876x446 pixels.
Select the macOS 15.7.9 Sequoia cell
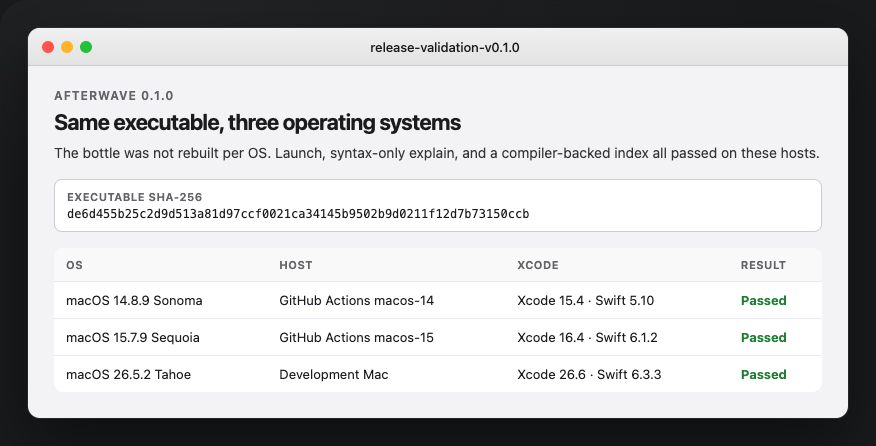133,338
